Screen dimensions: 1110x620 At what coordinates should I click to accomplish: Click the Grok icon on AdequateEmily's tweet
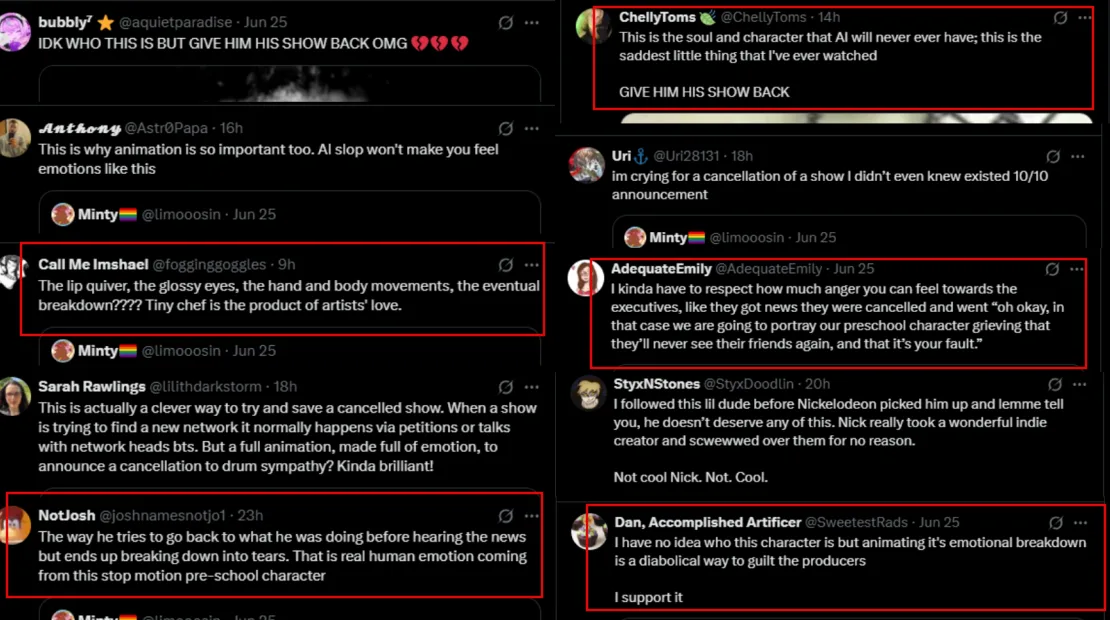click(x=1052, y=269)
